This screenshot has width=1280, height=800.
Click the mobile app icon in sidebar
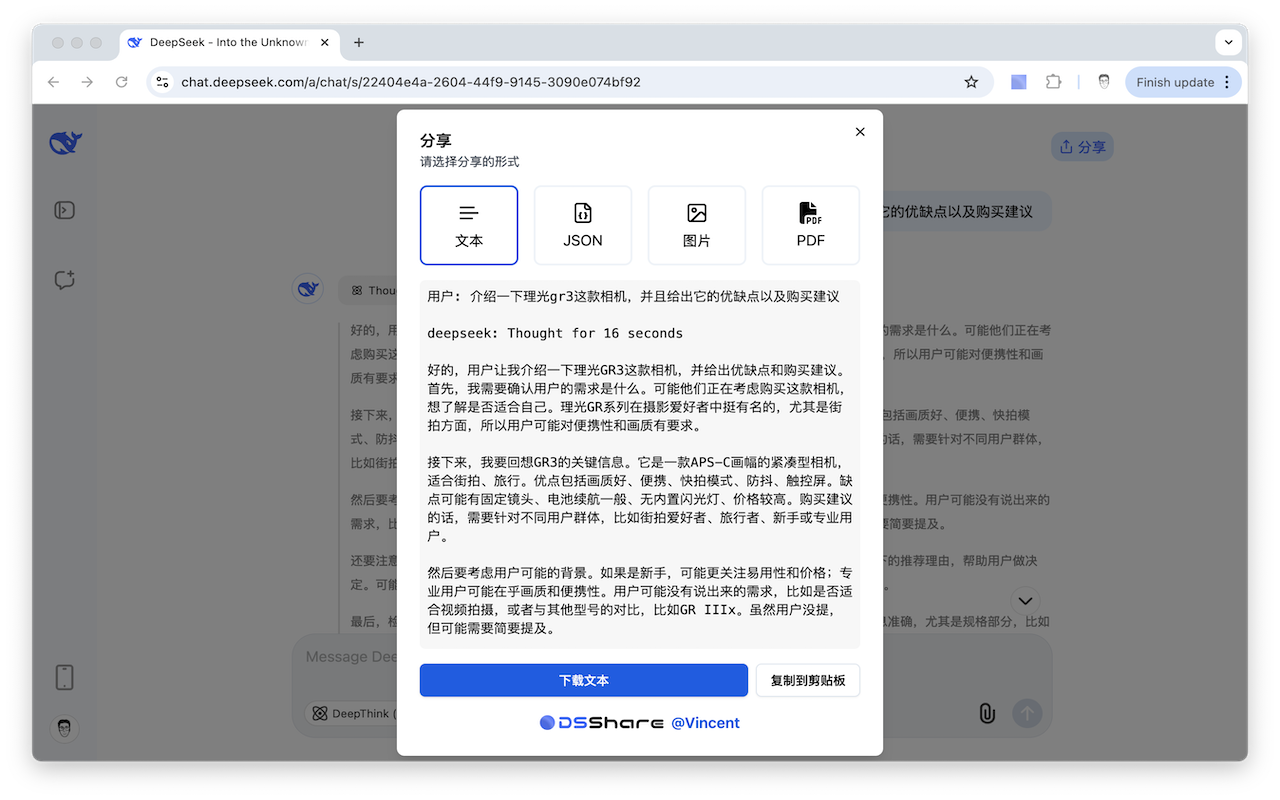[64, 677]
